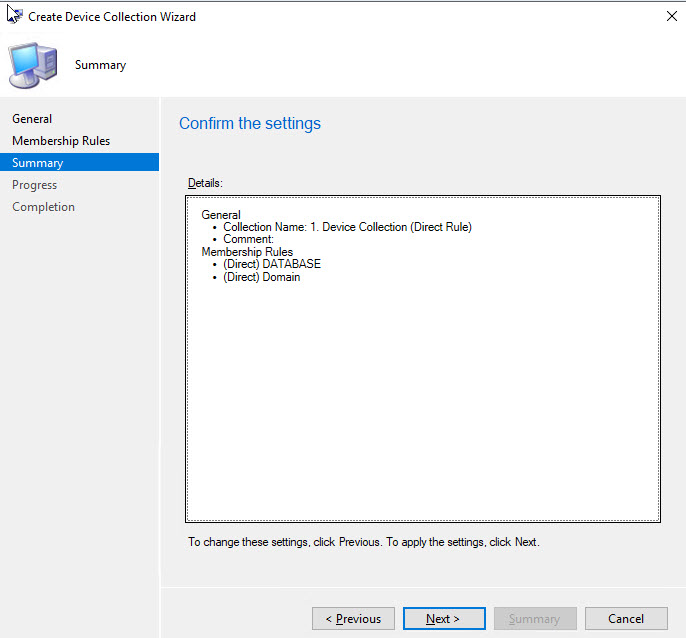The image size is (686, 638).
Task: Go to the Membership Rules step in the sidebar
Action: pos(61,141)
